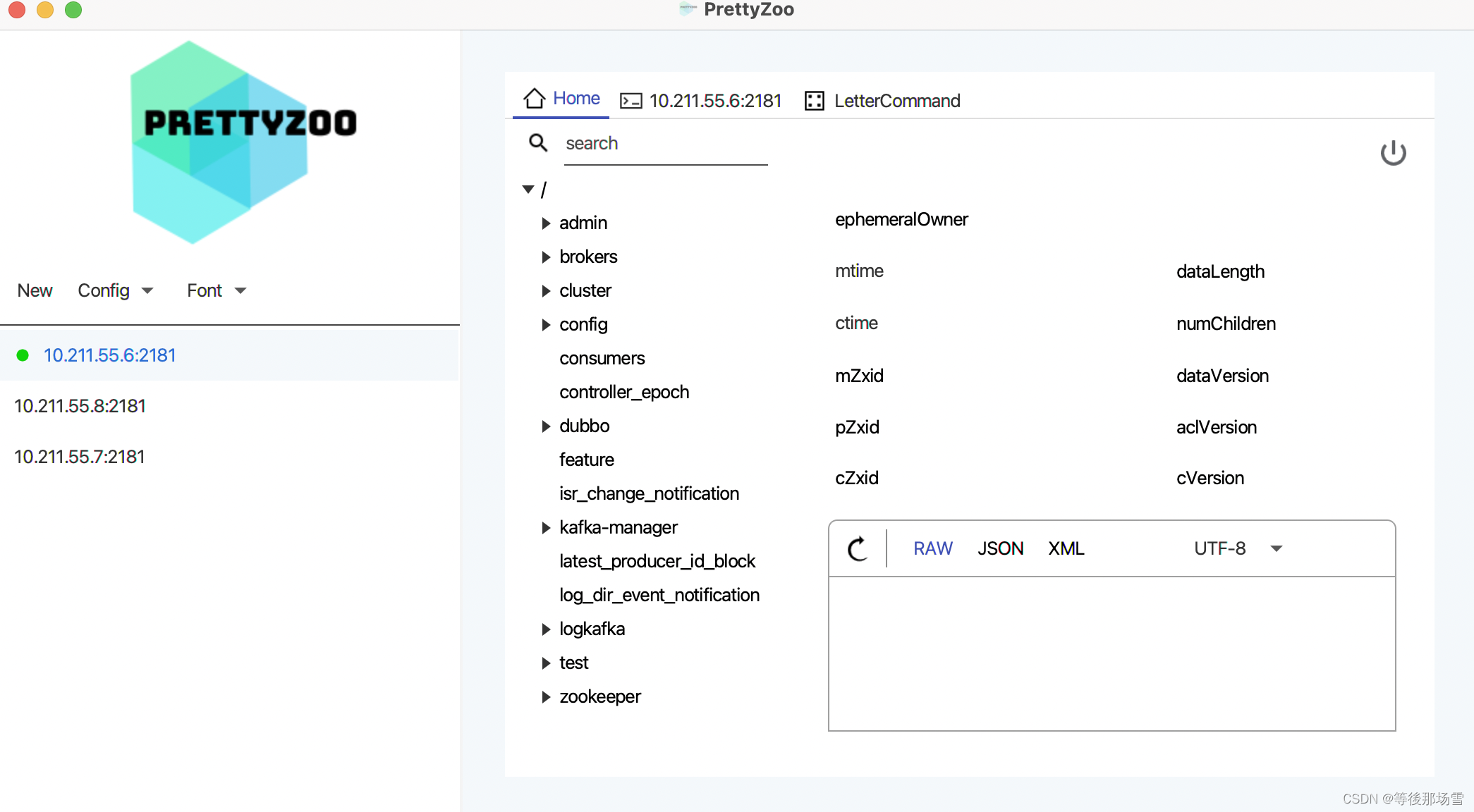The width and height of the screenshot is (1474, 812).
Task: Select RAW data format
Action: click(932, 548)
